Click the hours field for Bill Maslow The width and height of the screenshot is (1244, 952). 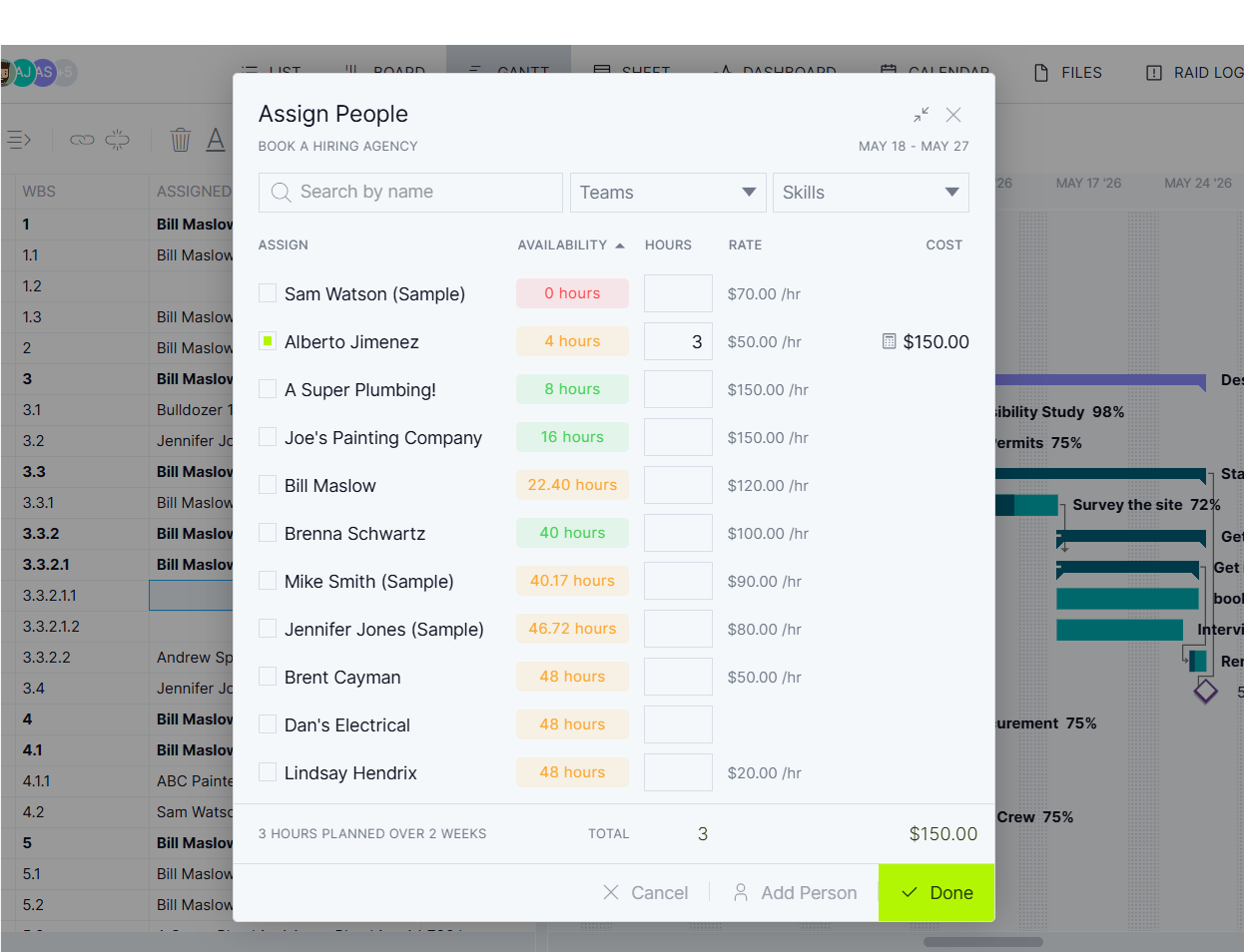pos(678,485)
